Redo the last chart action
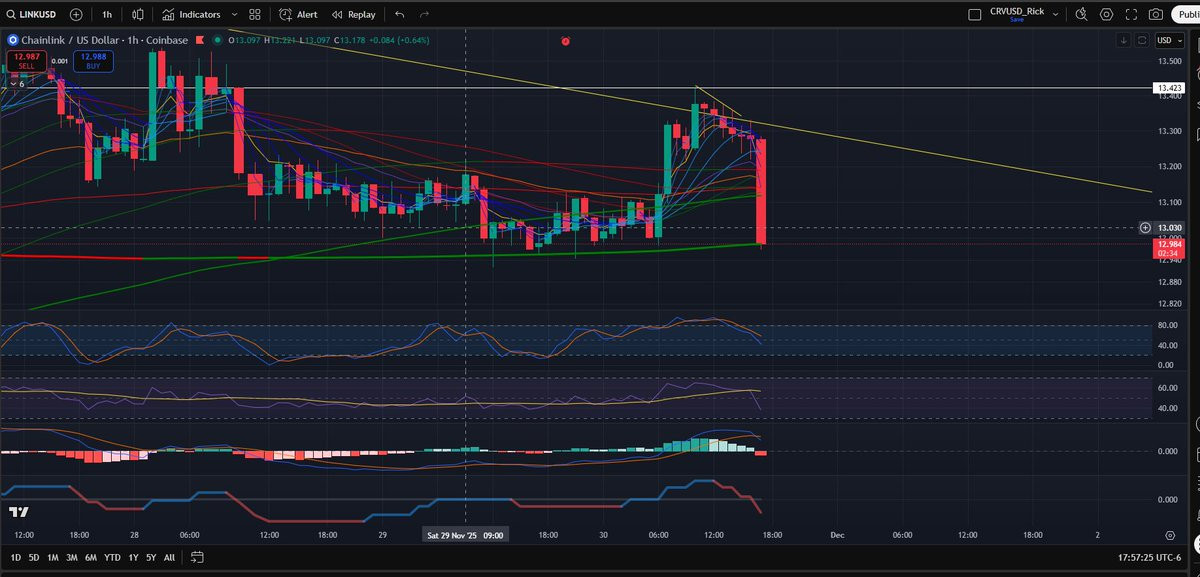 pyautogui.click(x=425, y=15)
